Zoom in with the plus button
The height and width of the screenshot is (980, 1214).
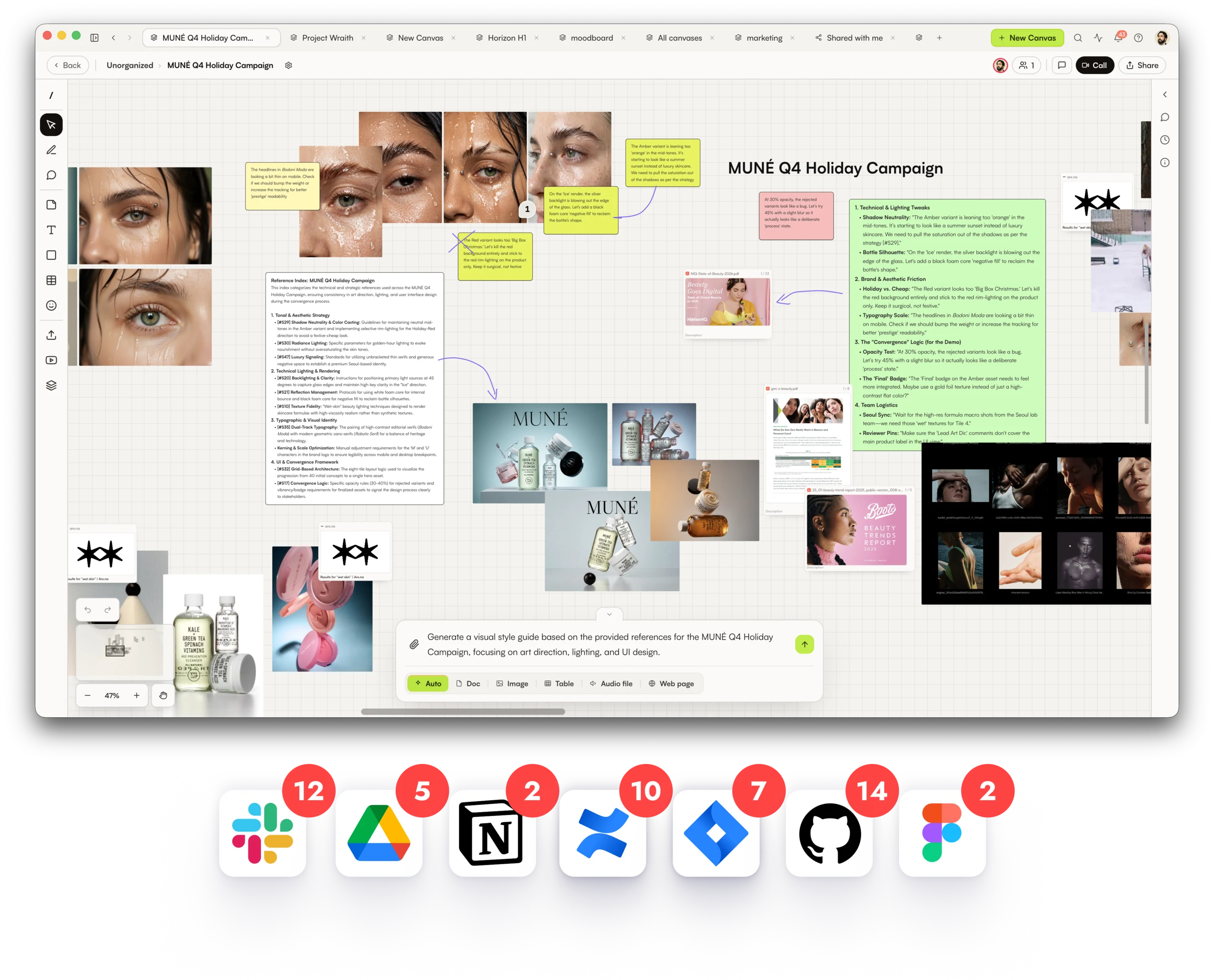click(137, 695)
